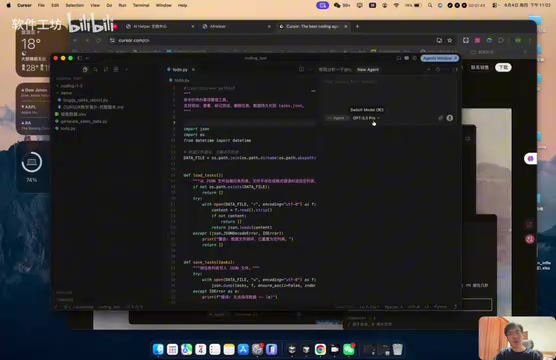The width and height of the screenshot is (556, 360).
Task: Click the white download button on Cursor website
Action: click(x=503, y=67)
